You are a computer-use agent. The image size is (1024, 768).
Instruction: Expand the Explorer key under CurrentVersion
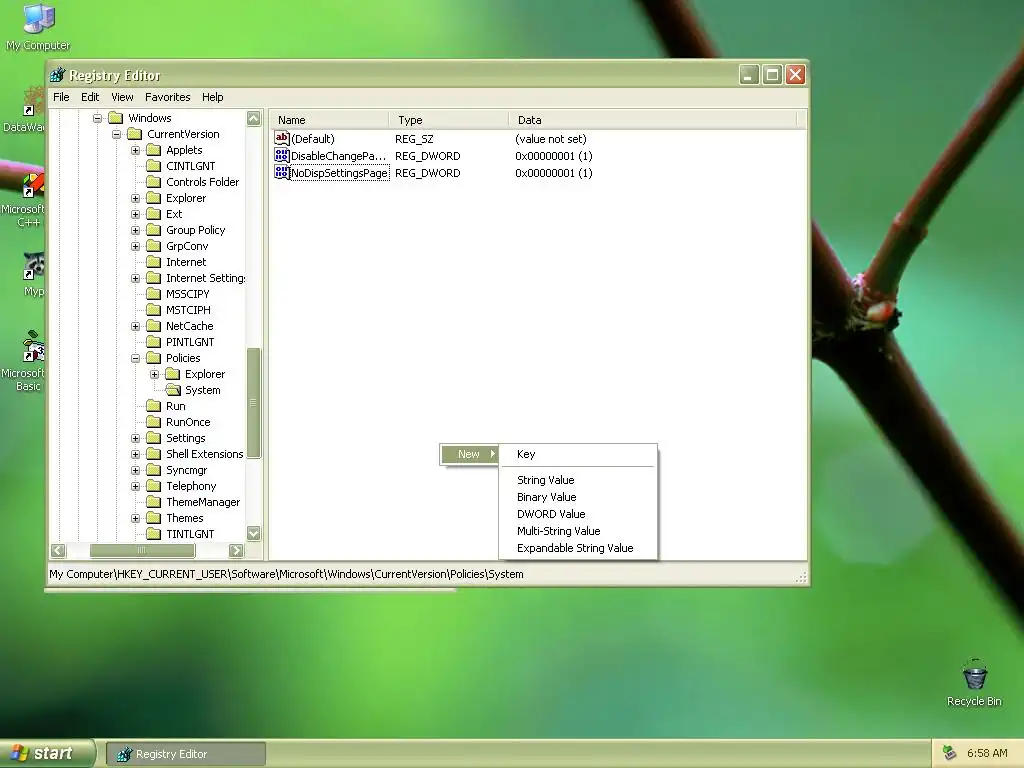(x=135, y=199)
